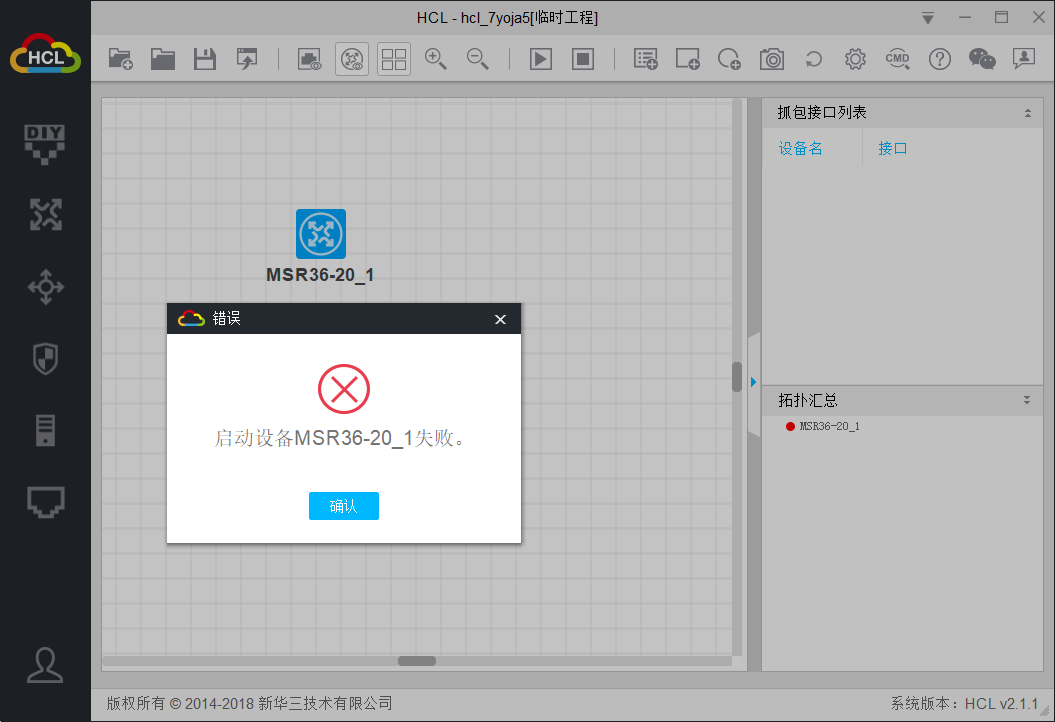Toggle the grid display button
Viewport: 1055px width, 722px height.
(394, 59)
